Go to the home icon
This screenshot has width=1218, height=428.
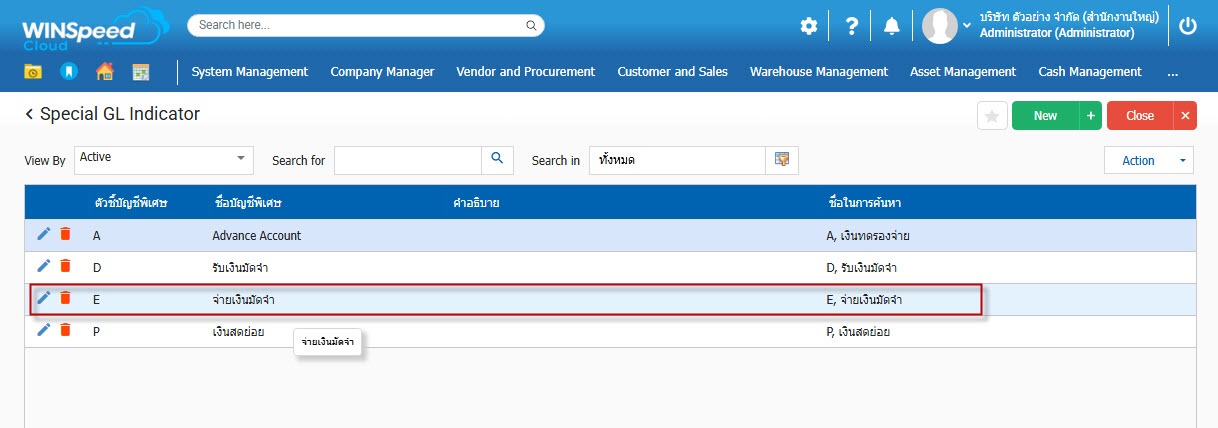(x=104, y=72)
